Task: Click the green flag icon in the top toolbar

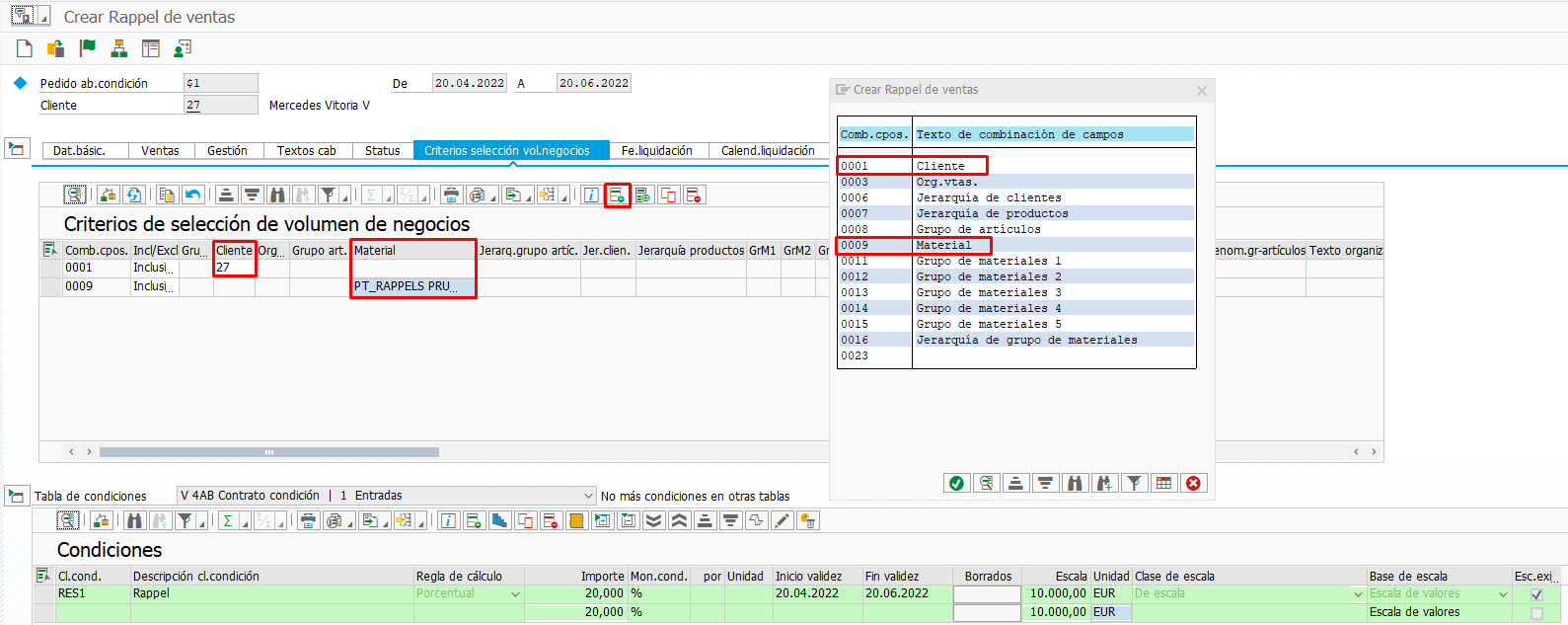Action: pos(88,48)
